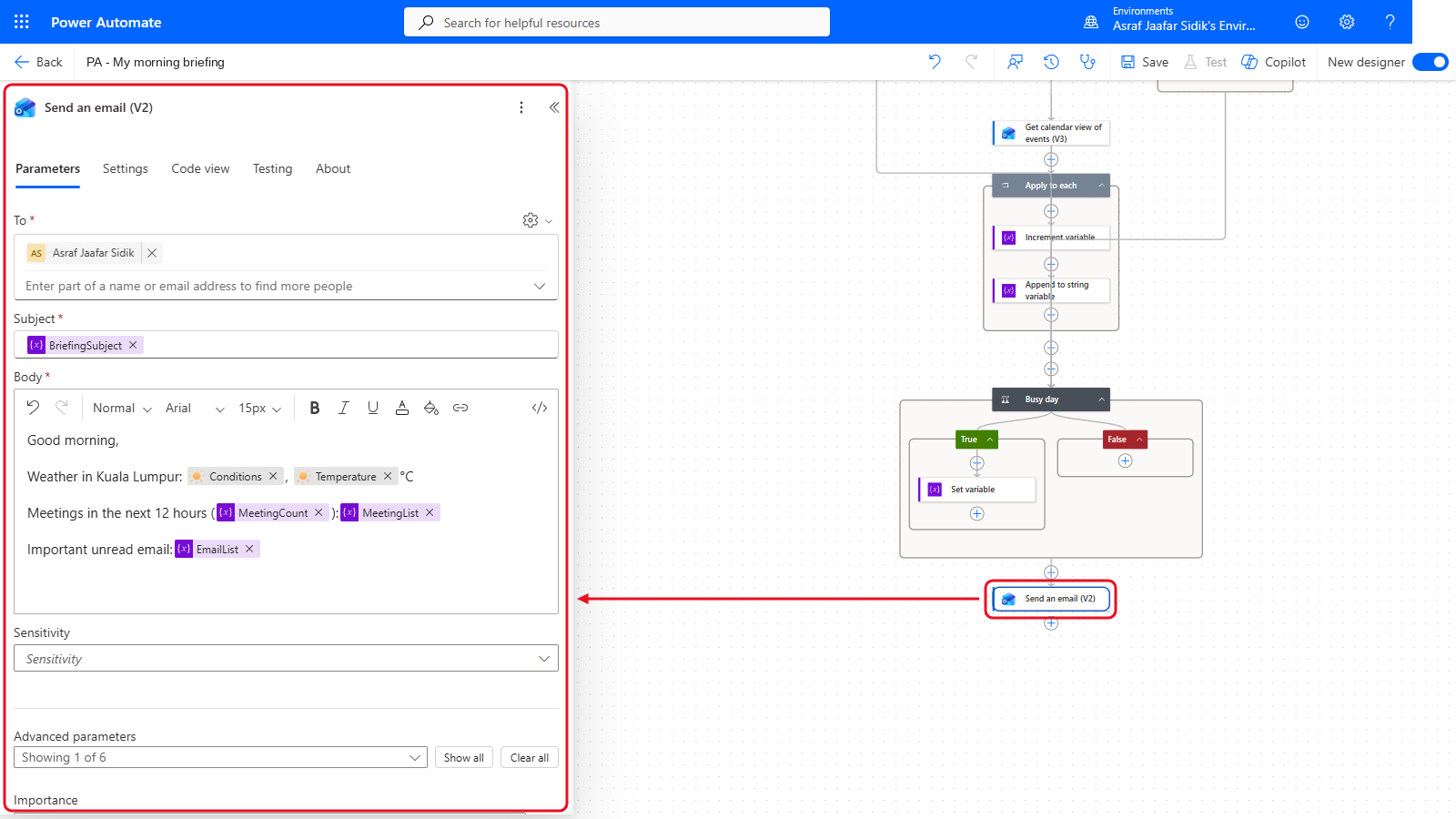Click the Back button
Image resolution: width=1456 pixels, height=819 pixels.
pos(39,62)
